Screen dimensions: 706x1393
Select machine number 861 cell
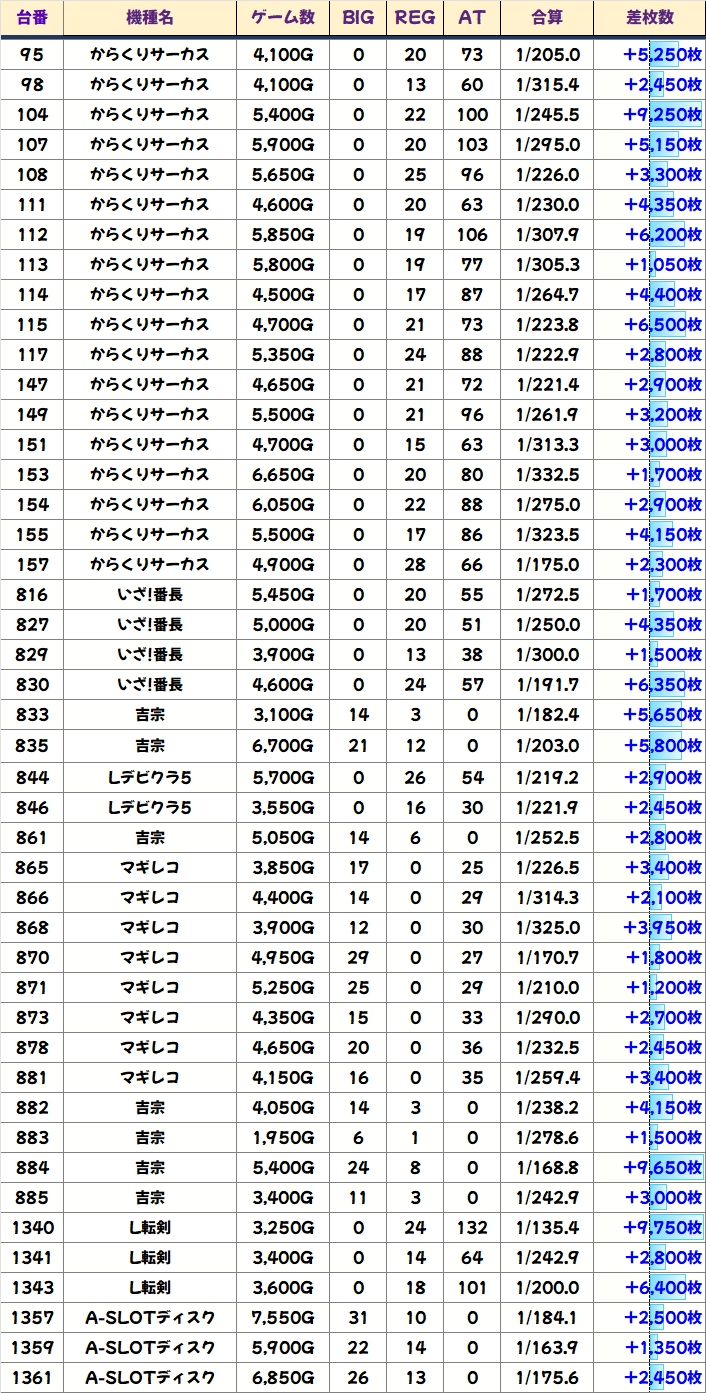tap(32, 837)
